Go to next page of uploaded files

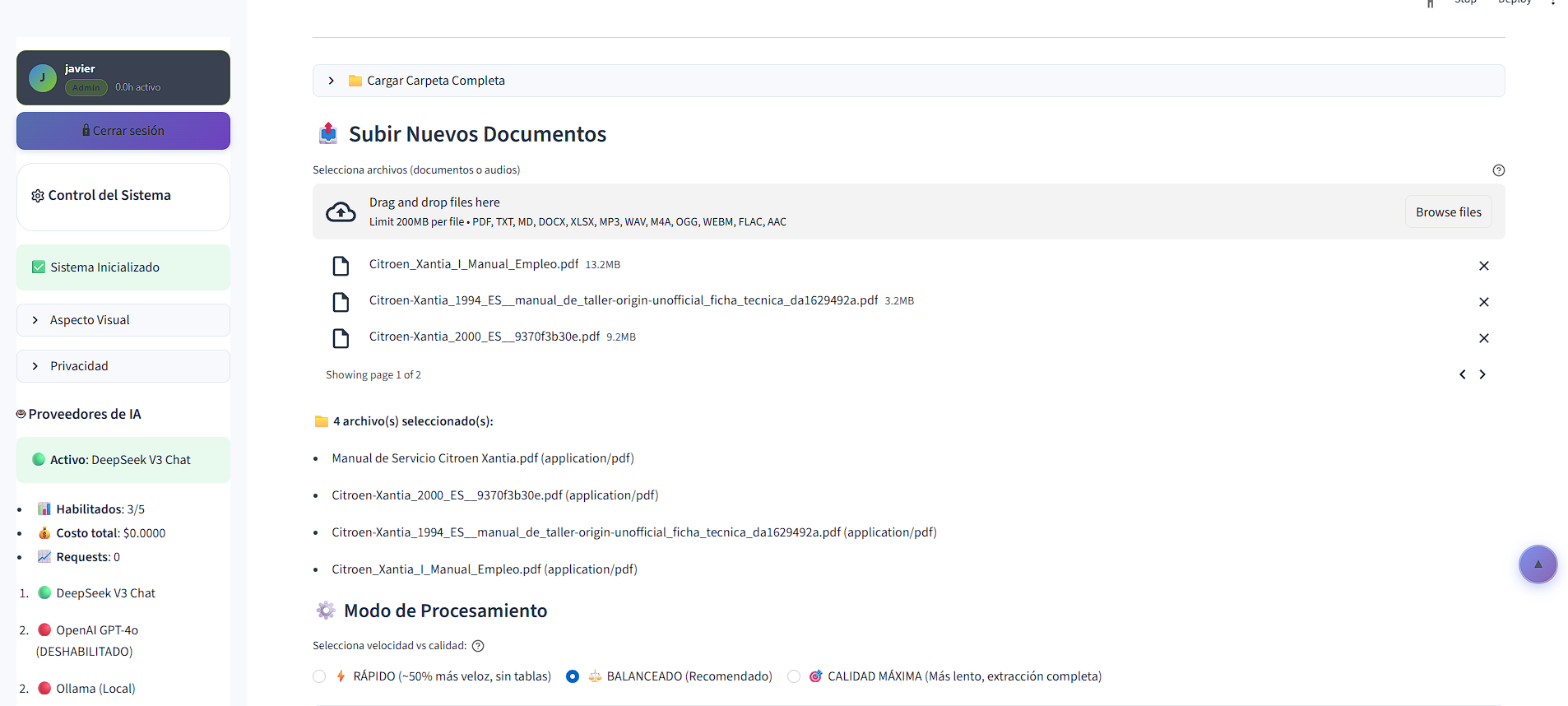[x=1482, y=374]
